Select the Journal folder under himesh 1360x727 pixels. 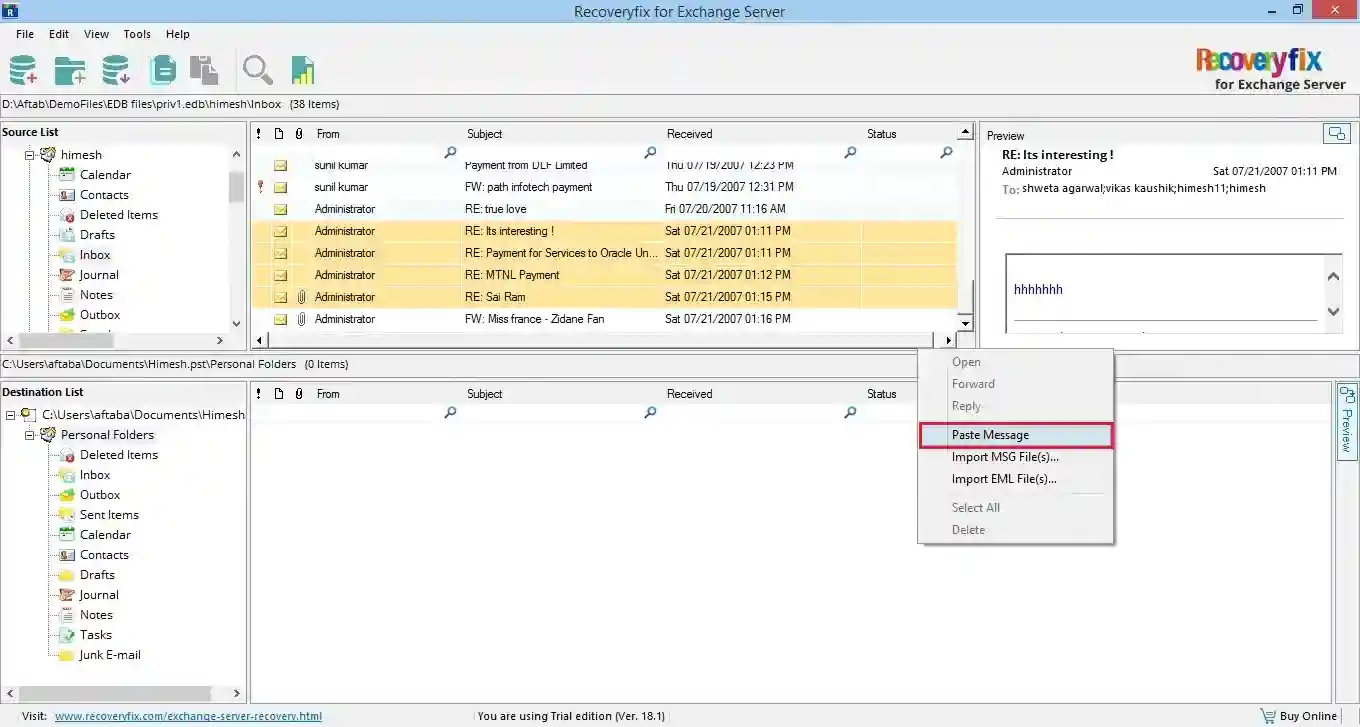99,275
